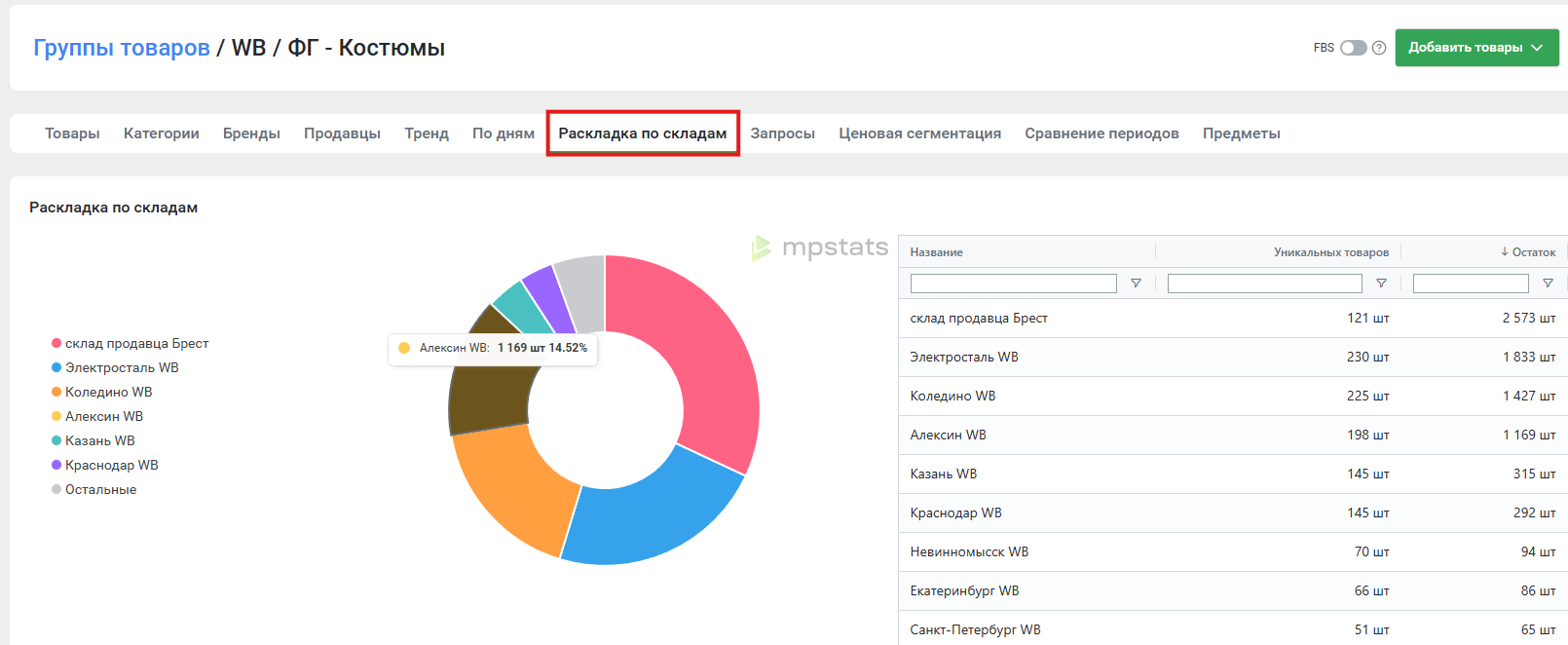Screen dimensions: 1568x645
Task: Open the Ценовая сегментация tab
Action: (920, 133)
